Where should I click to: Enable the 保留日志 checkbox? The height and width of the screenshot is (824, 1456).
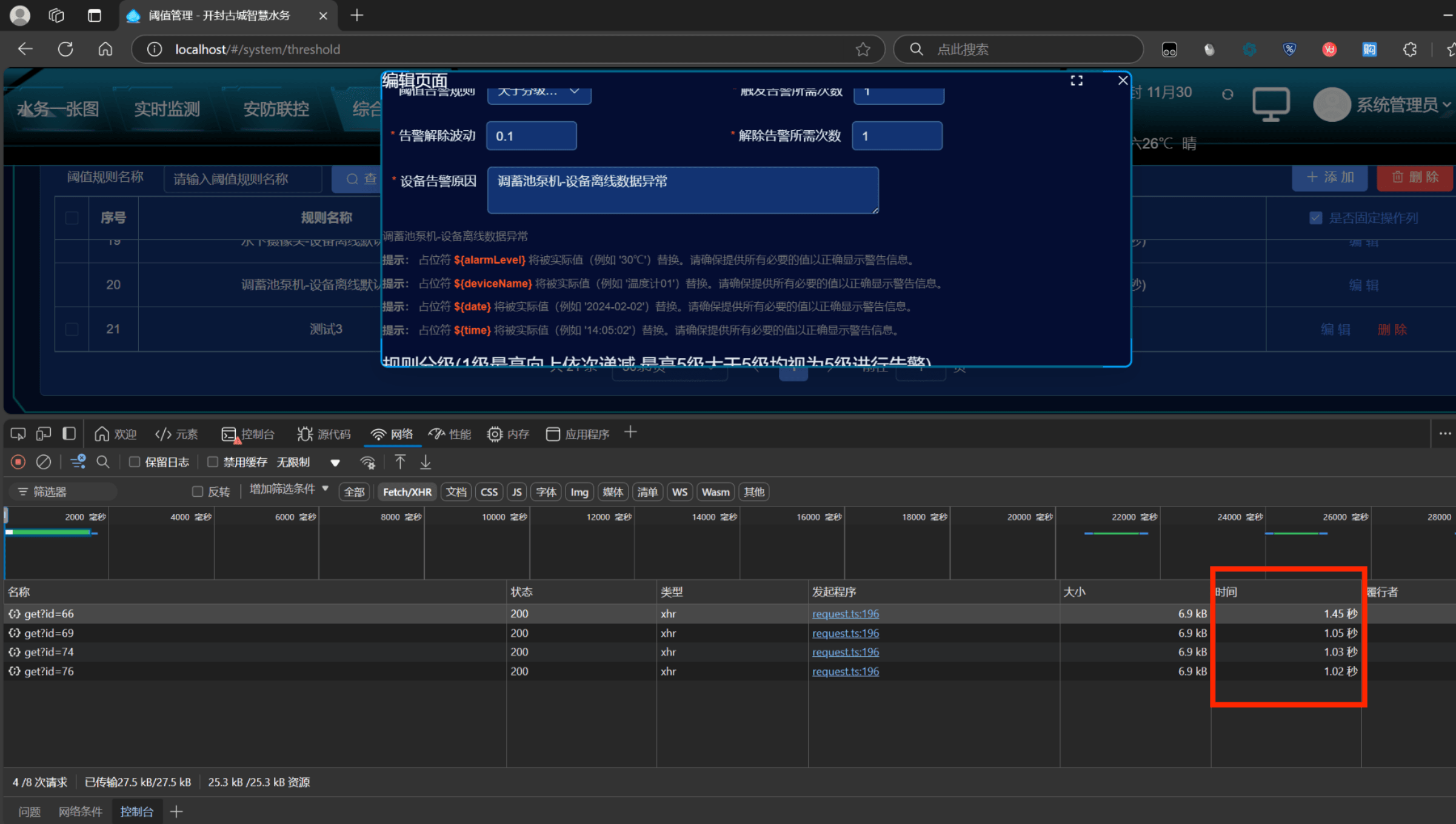coord(135,462)
